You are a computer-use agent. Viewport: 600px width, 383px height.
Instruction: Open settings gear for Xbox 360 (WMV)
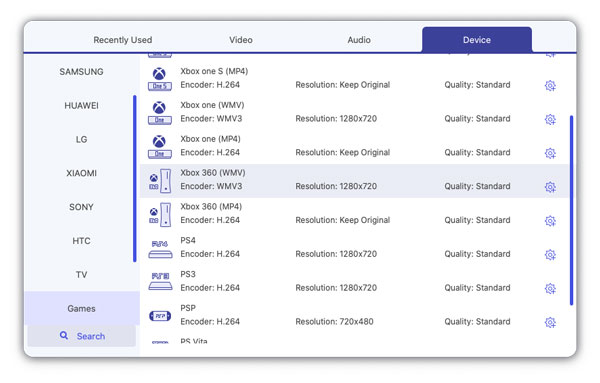(550, 187)
